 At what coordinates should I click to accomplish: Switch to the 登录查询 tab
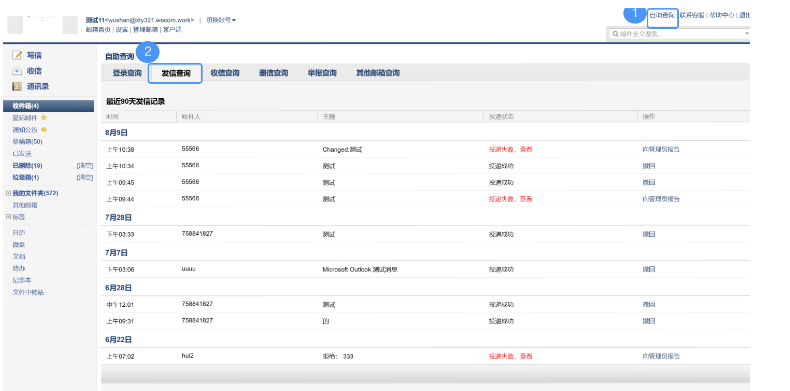(127, 73)
